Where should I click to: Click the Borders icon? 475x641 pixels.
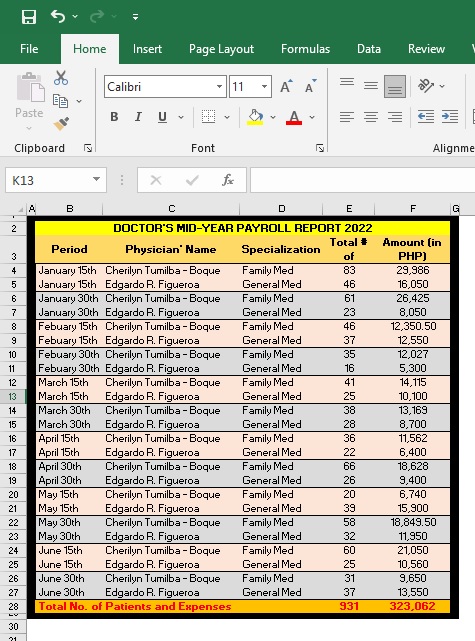pyautogui.click(x=208, y=117)
